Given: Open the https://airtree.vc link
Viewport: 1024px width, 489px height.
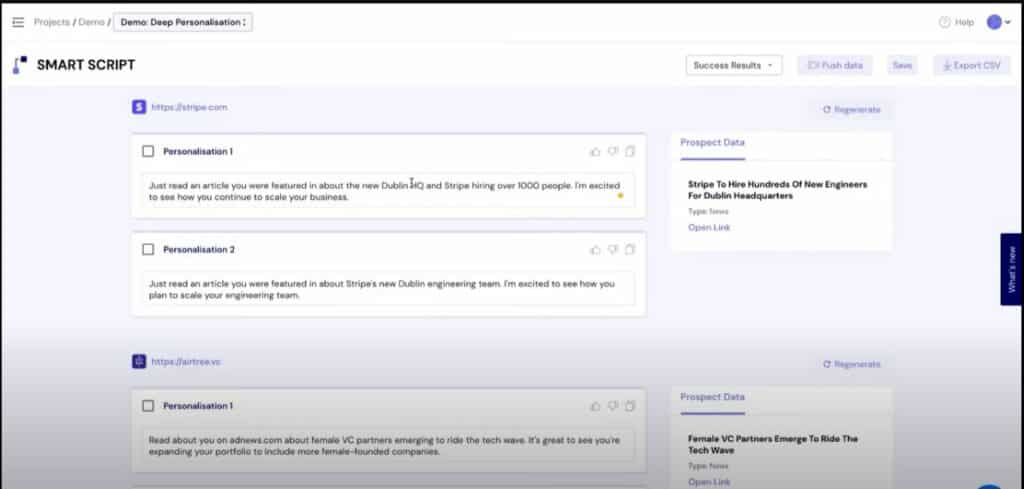Looking at the screenshot, I should pyautogui.click(x=186, y=361).
